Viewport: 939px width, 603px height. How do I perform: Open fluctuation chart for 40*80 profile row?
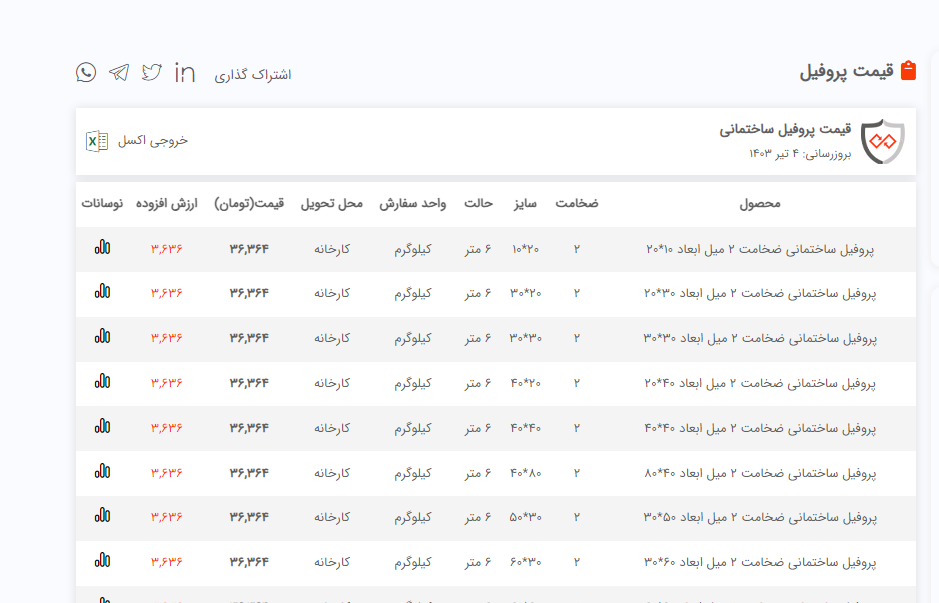pos(102,472)
